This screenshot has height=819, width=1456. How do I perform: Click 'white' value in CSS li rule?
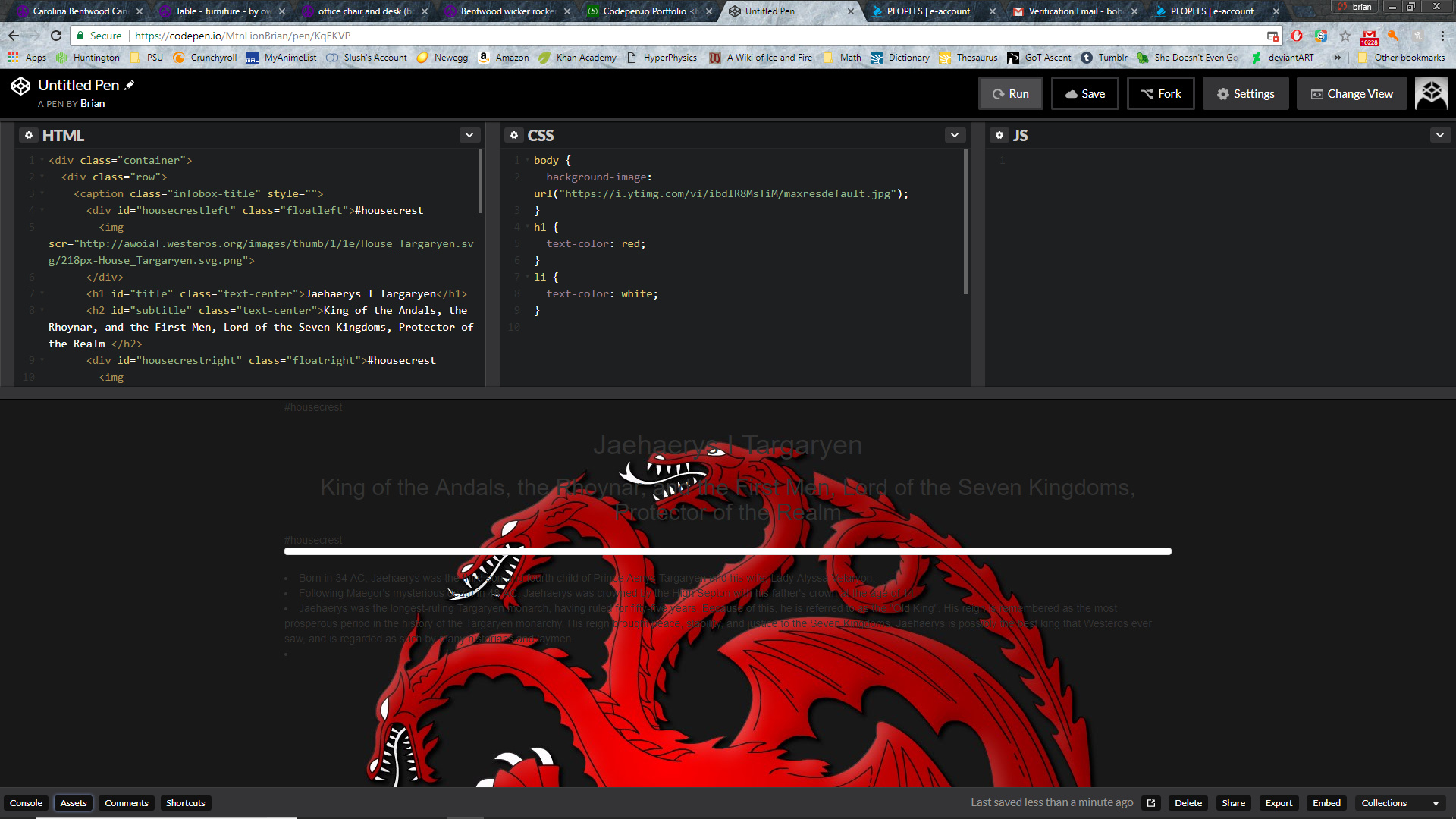tap(638, 293)
